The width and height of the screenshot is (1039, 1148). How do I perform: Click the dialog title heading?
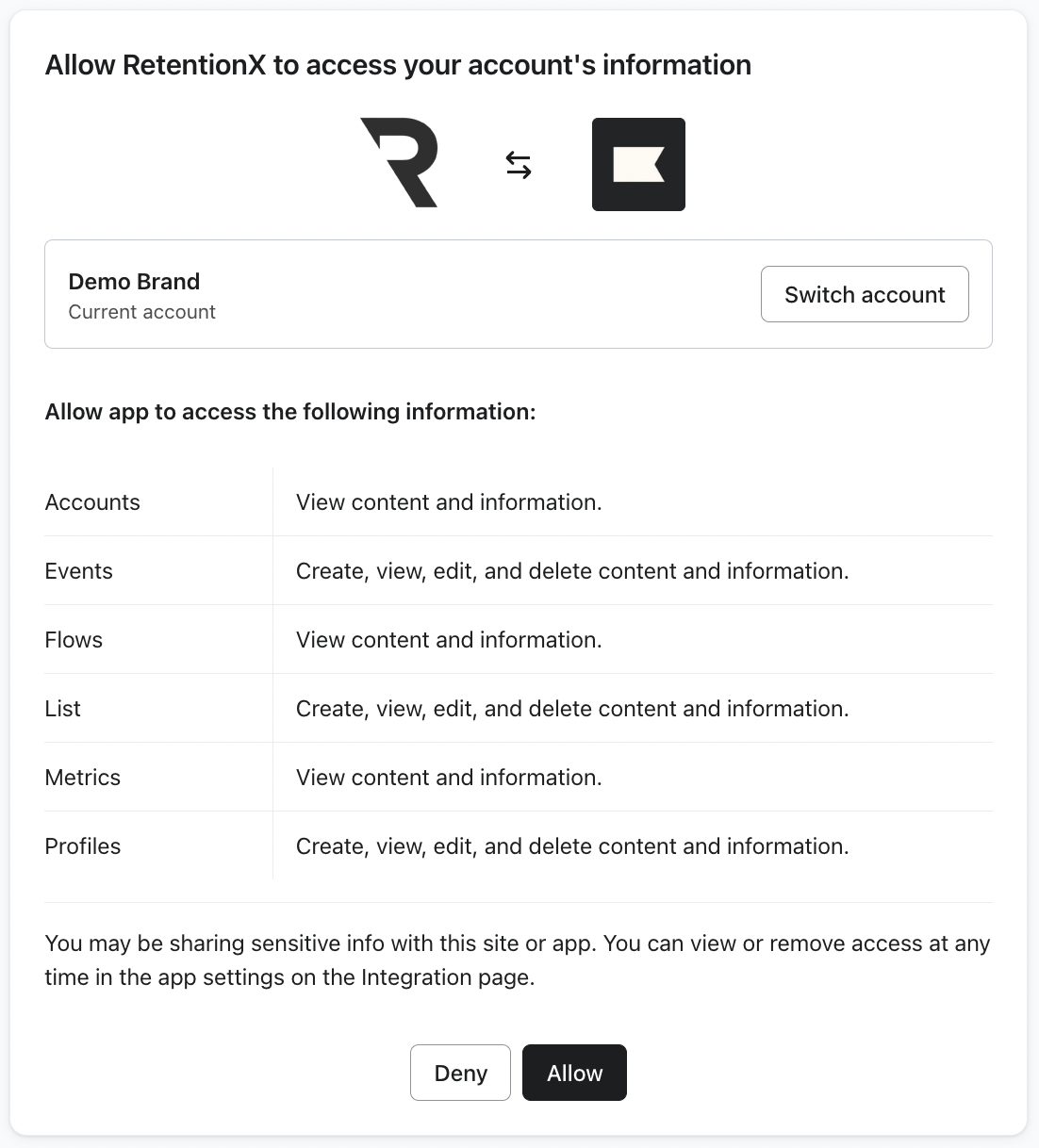(398, 65)
